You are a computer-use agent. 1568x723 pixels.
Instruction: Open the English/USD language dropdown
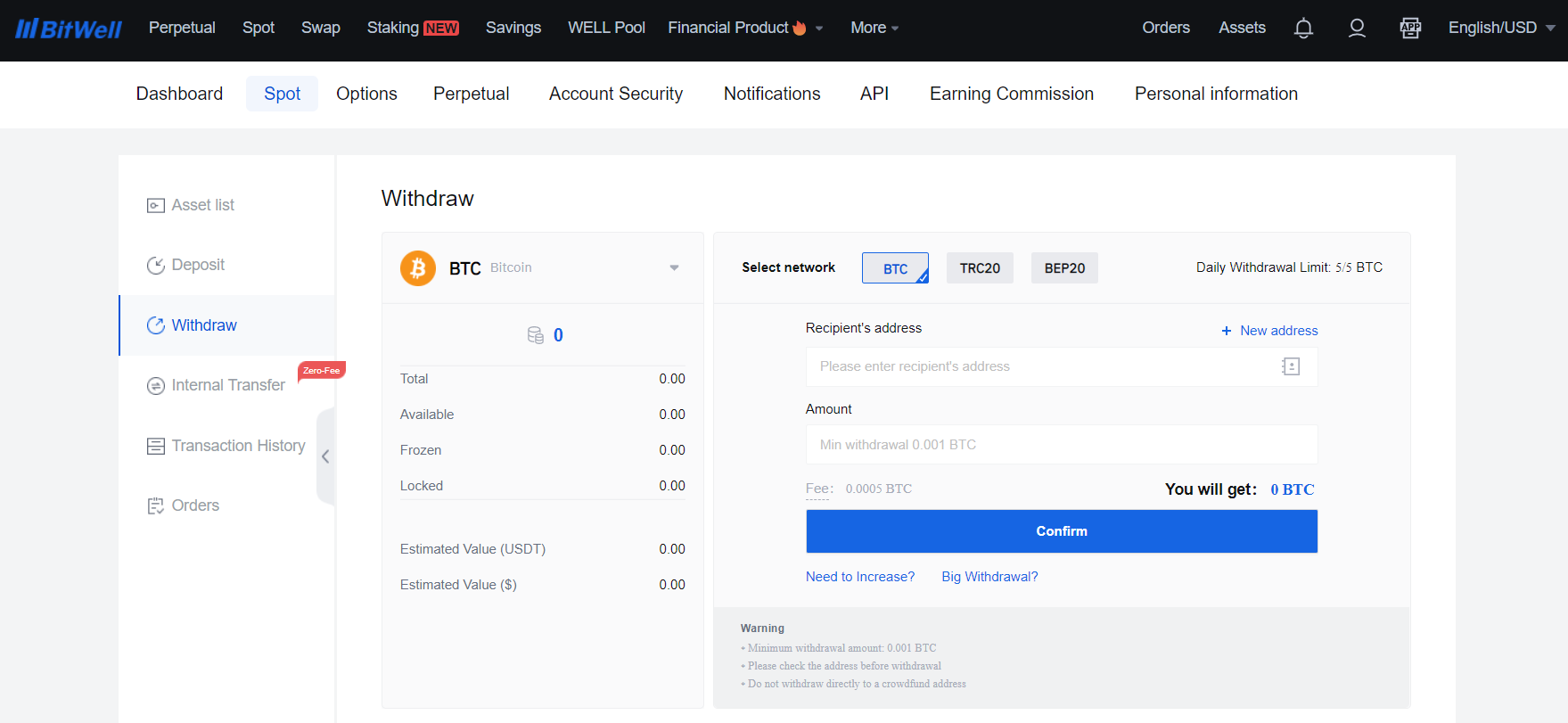click(1501, 28)
